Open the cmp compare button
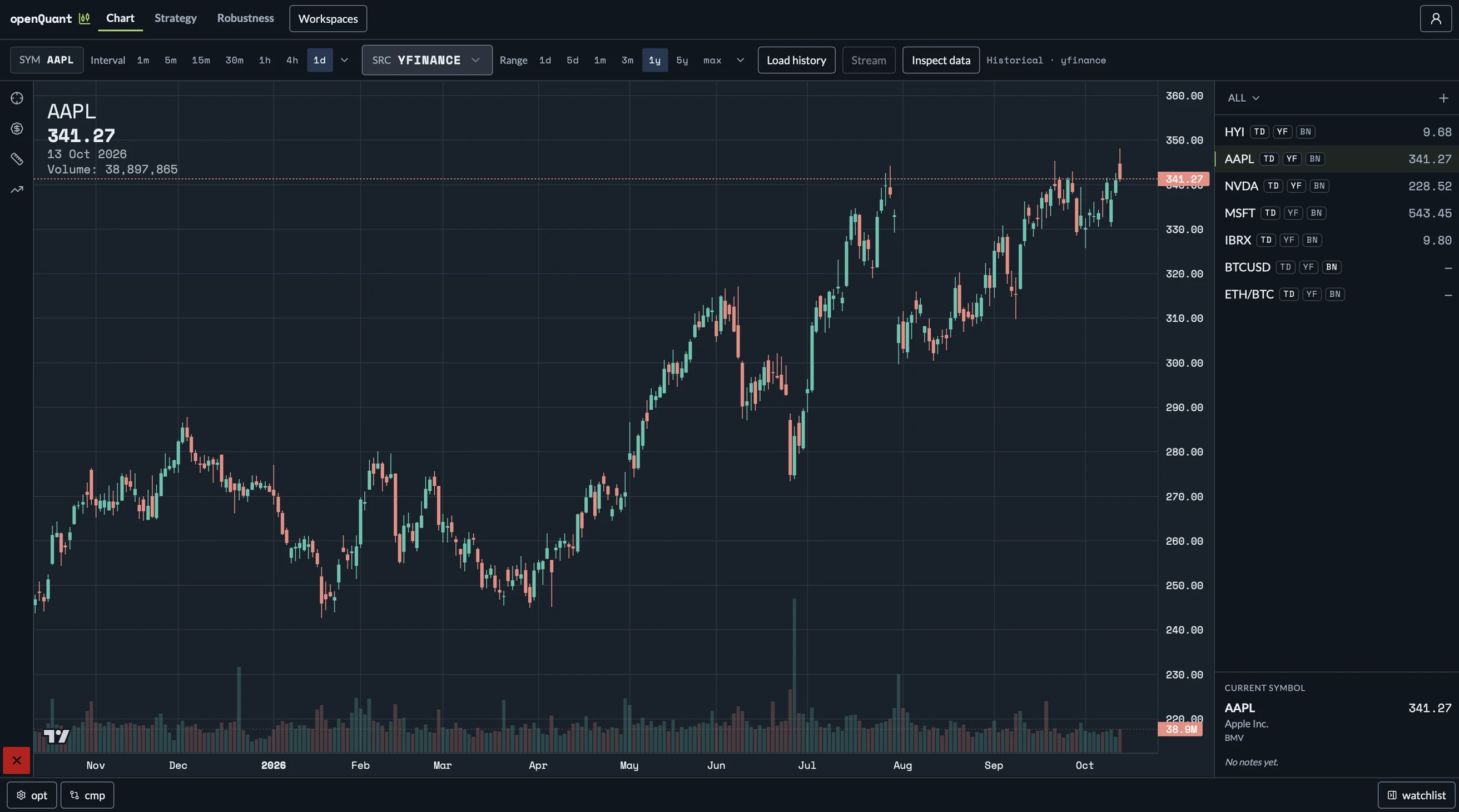 87,795
